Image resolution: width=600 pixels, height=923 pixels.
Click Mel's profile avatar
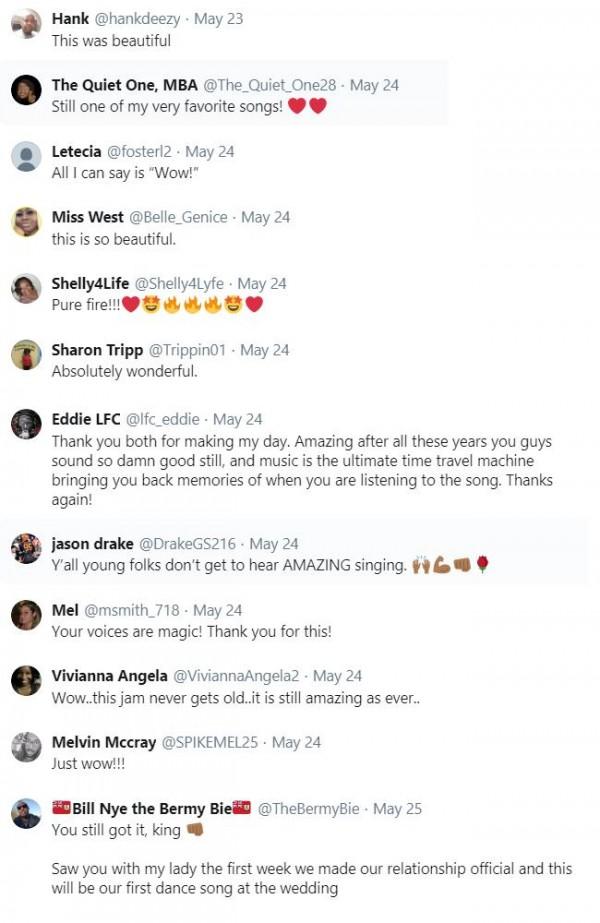coord(26,615)
